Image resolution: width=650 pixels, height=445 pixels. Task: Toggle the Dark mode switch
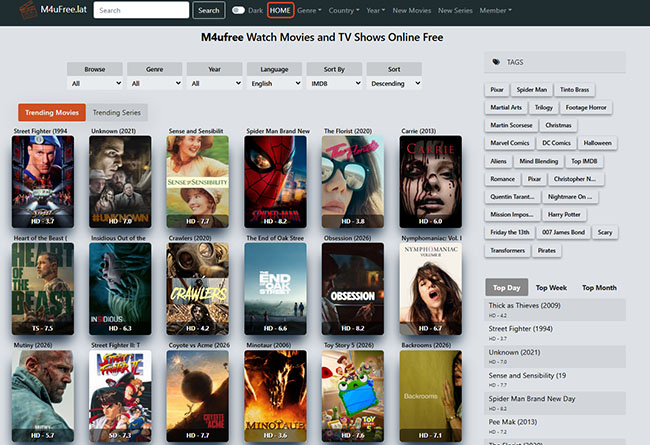click(238, 10)
